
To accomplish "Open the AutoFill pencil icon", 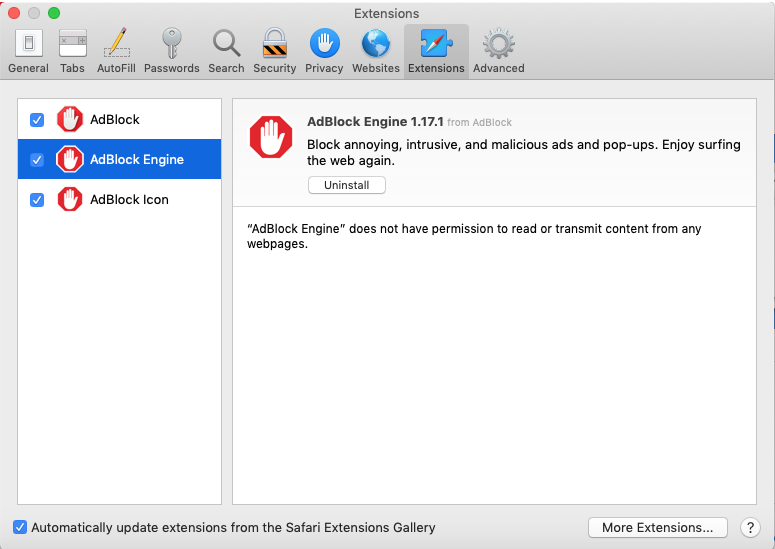I will [117, 43].
